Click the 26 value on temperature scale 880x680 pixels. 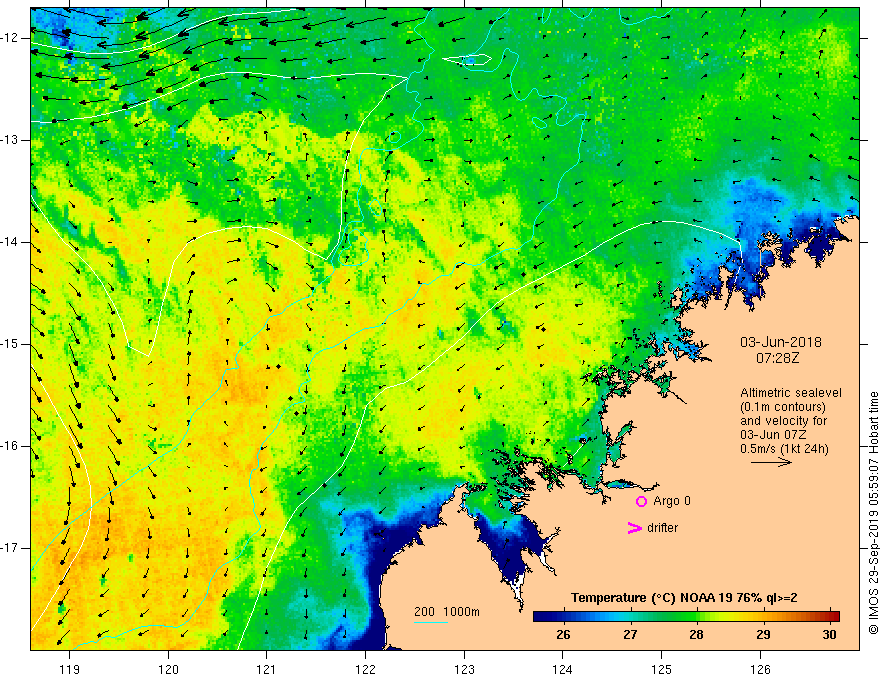click(x=563, y=635)
